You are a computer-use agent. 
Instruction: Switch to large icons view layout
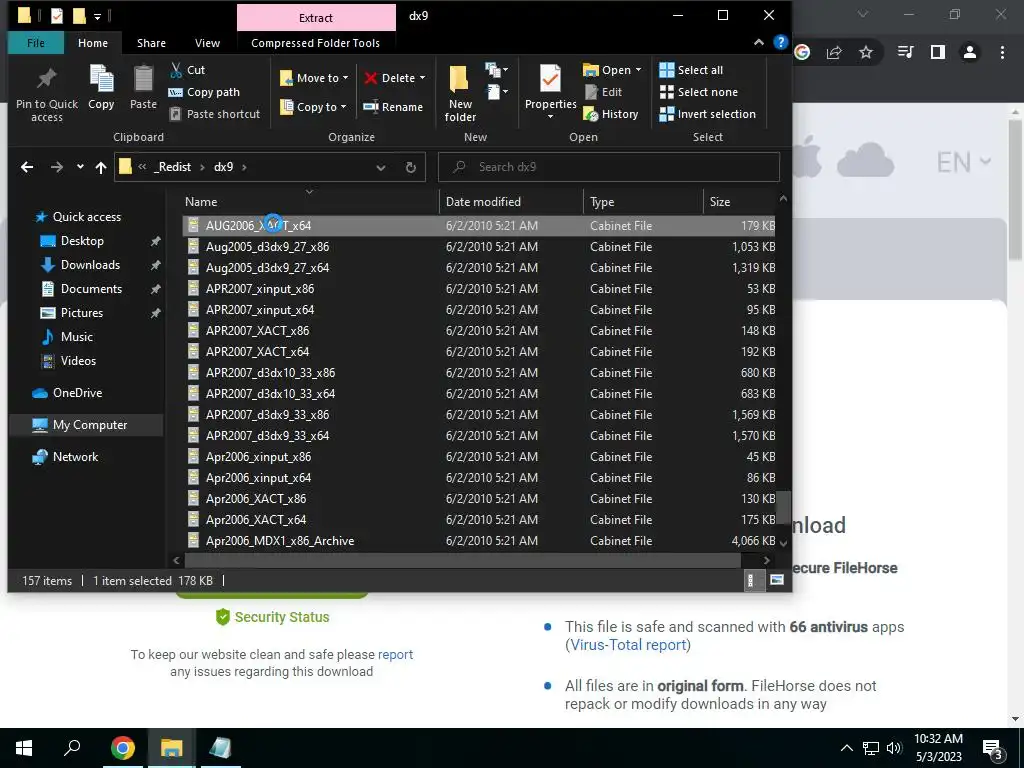[777, 580]
